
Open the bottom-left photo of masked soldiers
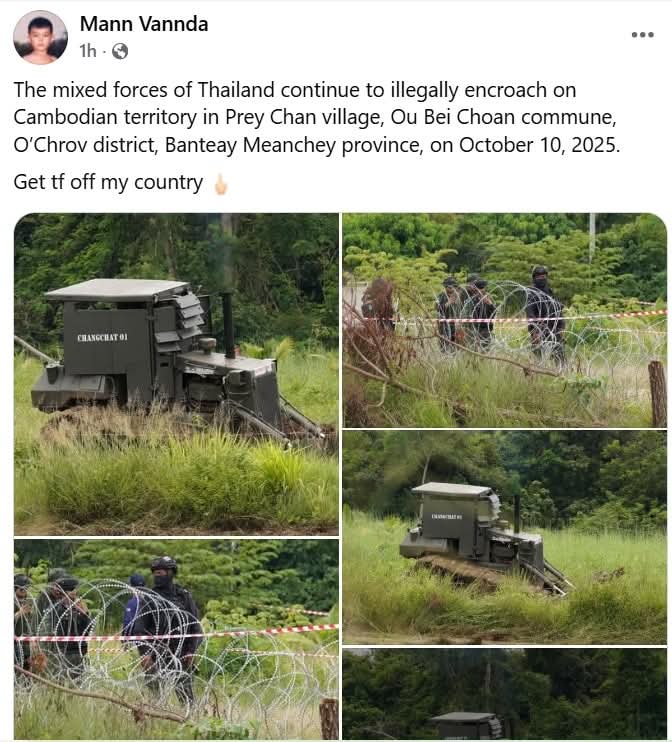point(176,639)
